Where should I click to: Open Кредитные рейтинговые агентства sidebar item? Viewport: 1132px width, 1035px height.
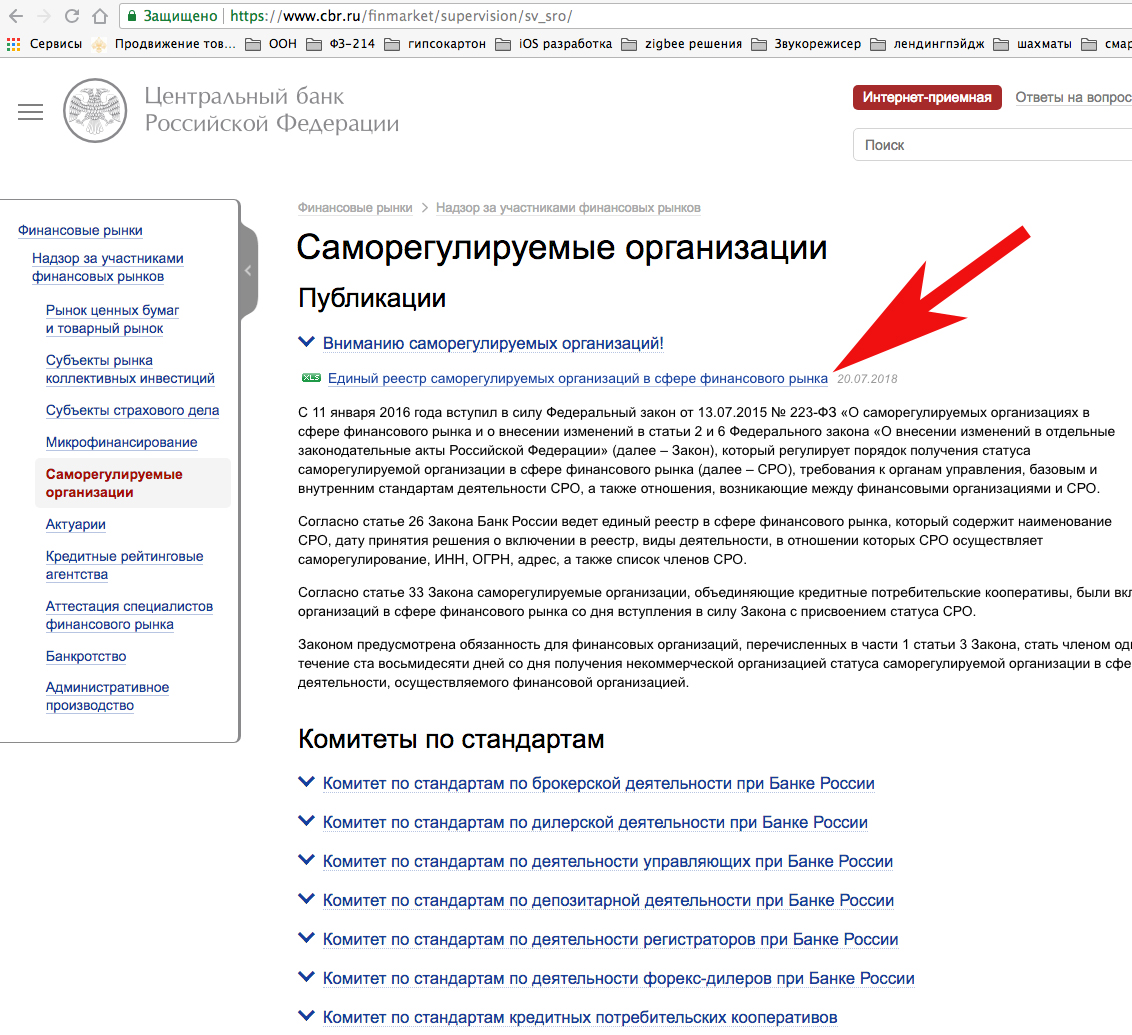click(x=124, y=565)
